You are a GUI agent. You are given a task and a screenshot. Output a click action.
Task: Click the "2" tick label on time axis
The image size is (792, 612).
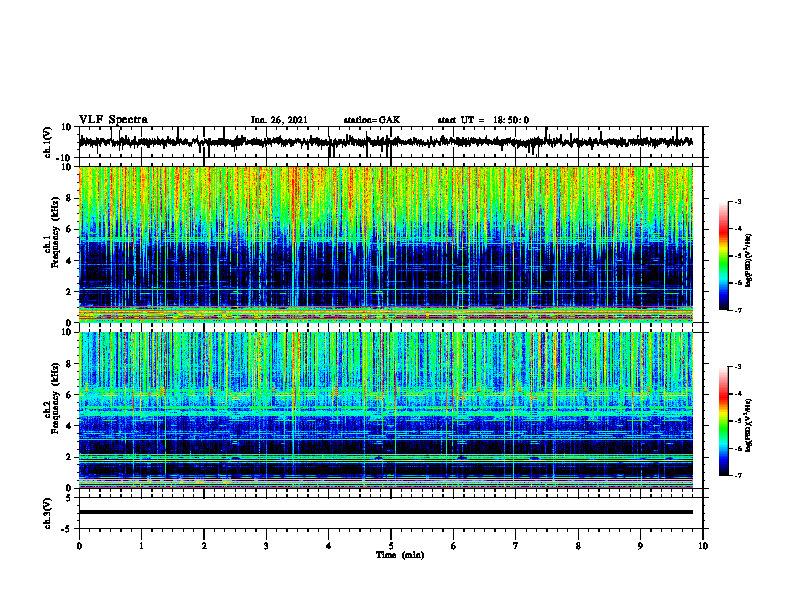[x=204, y=546]
